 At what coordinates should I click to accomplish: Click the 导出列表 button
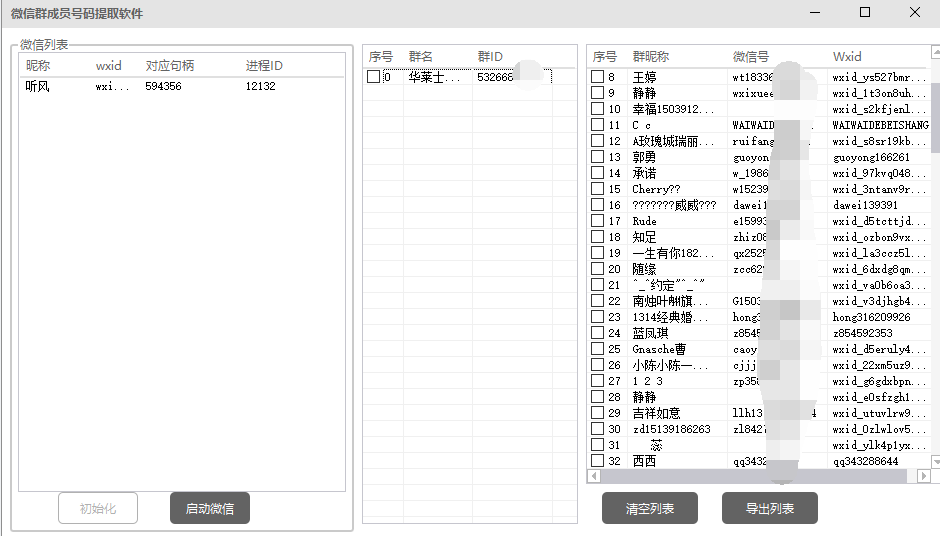coord(770,508)
